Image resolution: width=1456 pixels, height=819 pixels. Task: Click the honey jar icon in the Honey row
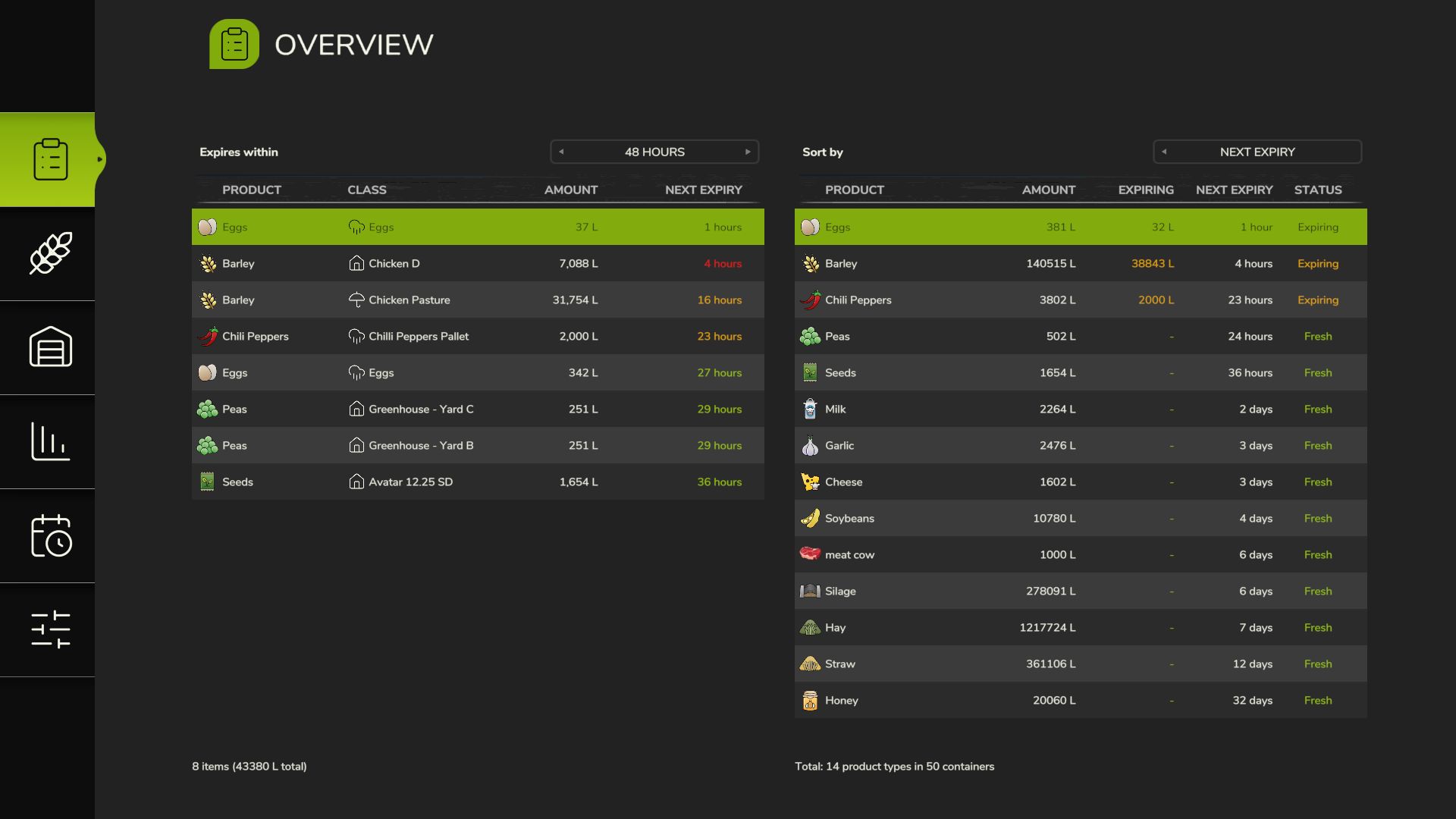click(810, 700)
